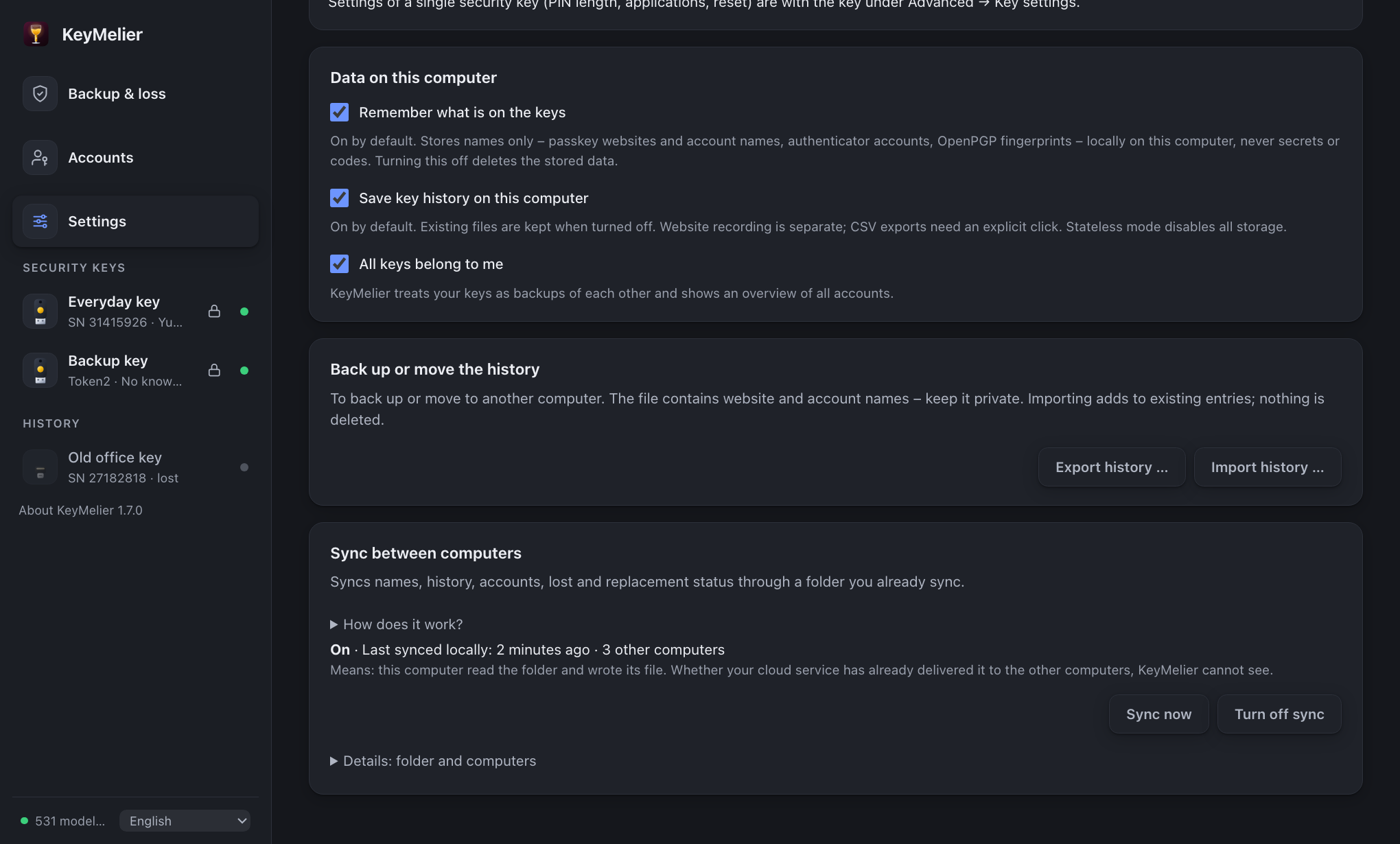Click the Sync now button
The height and width of the screenshot is (844, 1400).
tap(1159, 714)
